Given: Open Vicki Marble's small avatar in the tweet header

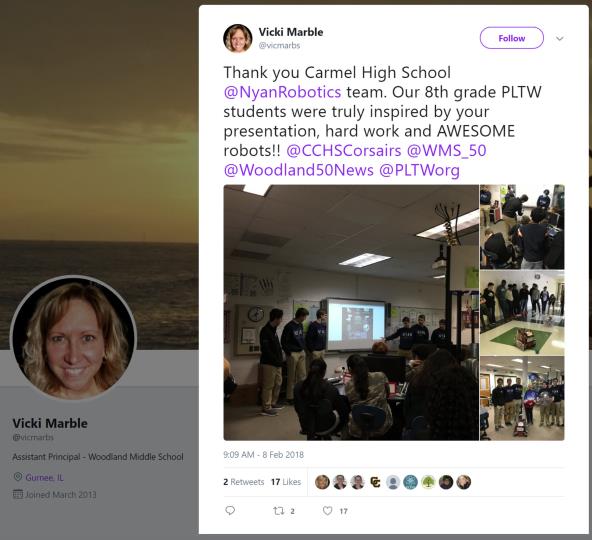Looking at the screenshot, I should [237, 38].
